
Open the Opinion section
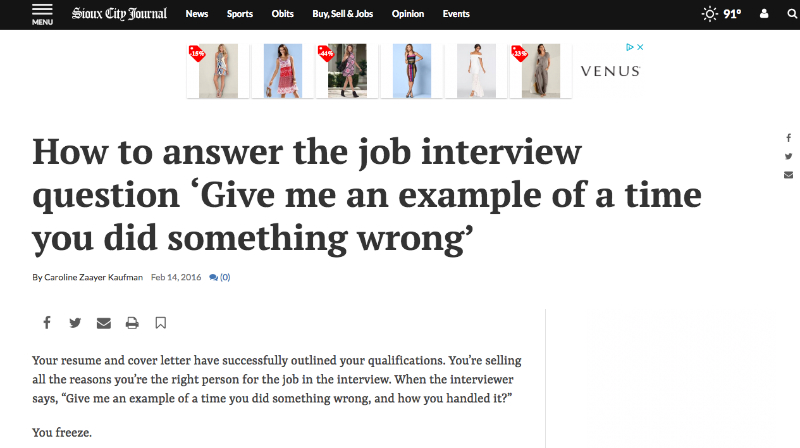pyautogui.click(x=408, y=14)
